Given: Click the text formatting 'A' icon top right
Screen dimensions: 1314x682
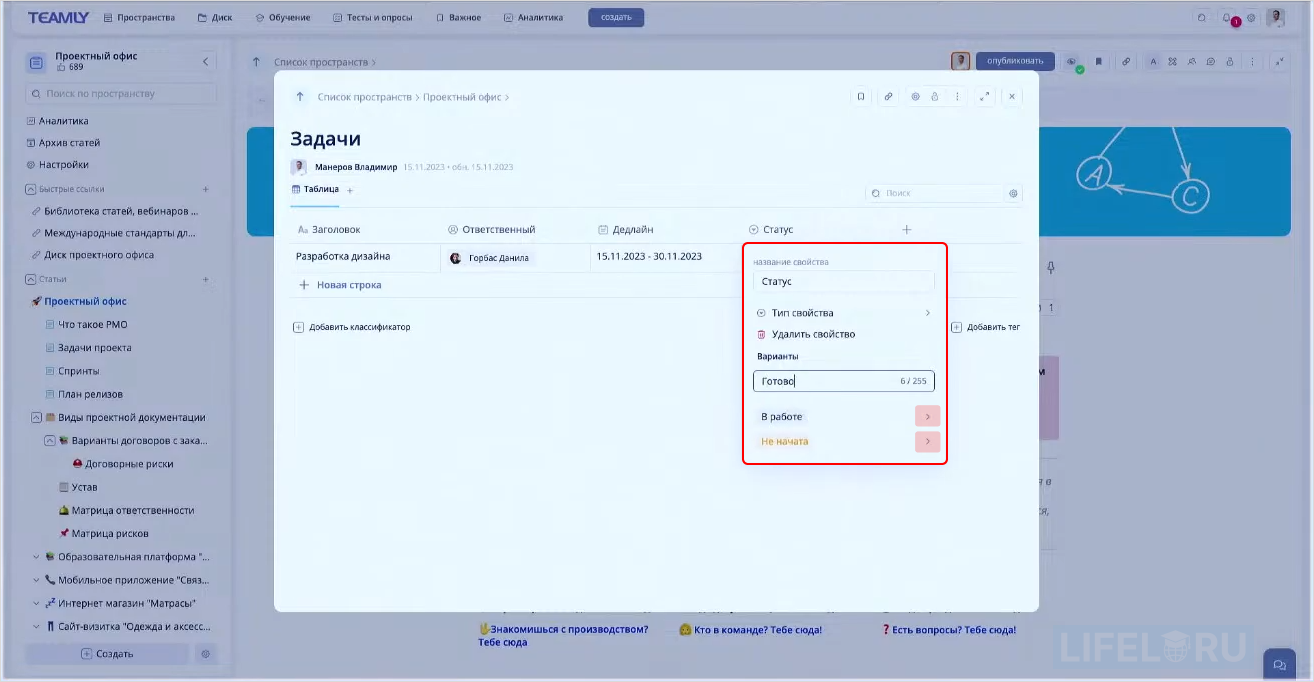Looking at the screenshot, I should click(1153, 62).
